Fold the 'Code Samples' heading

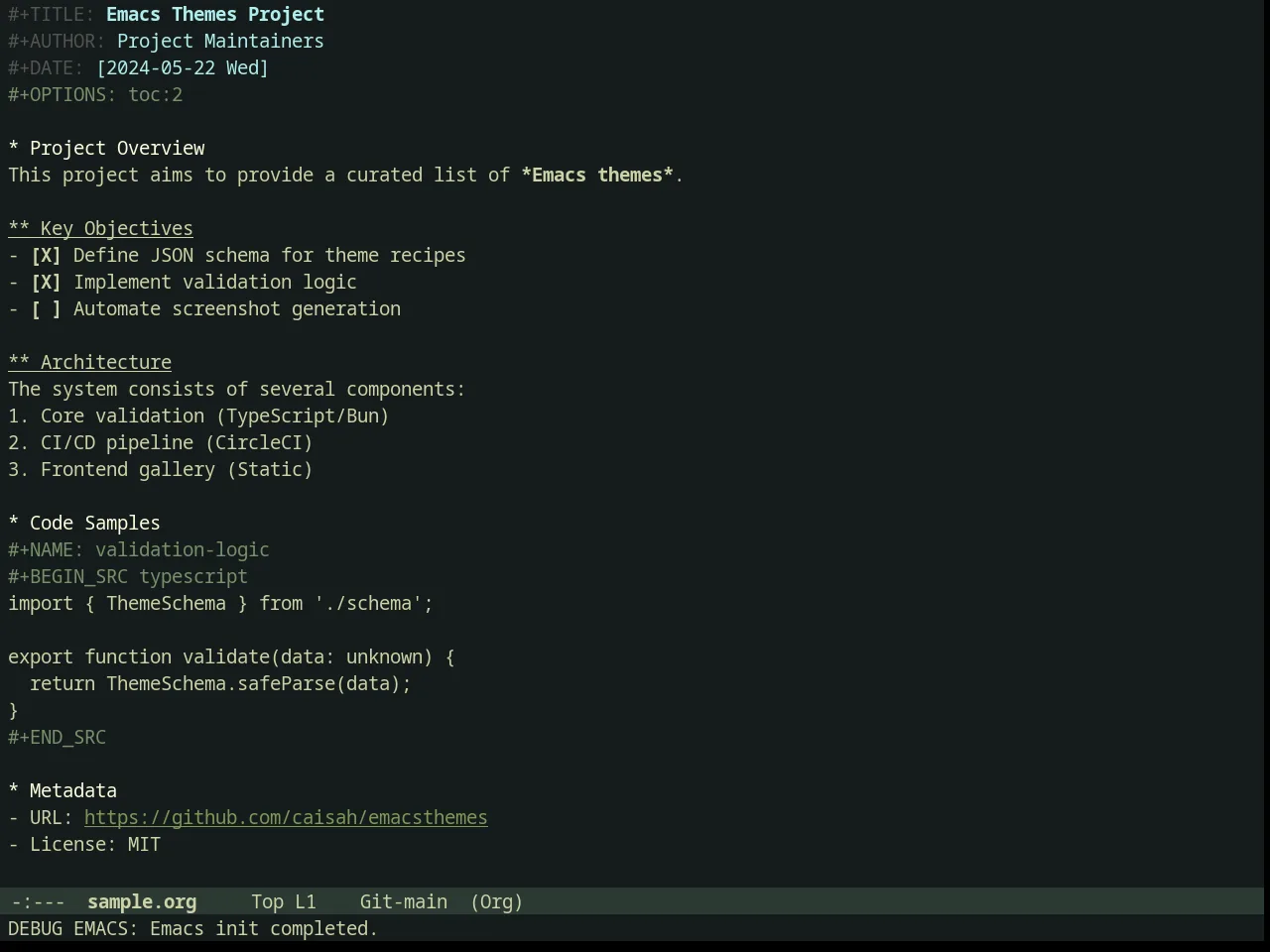84,524
